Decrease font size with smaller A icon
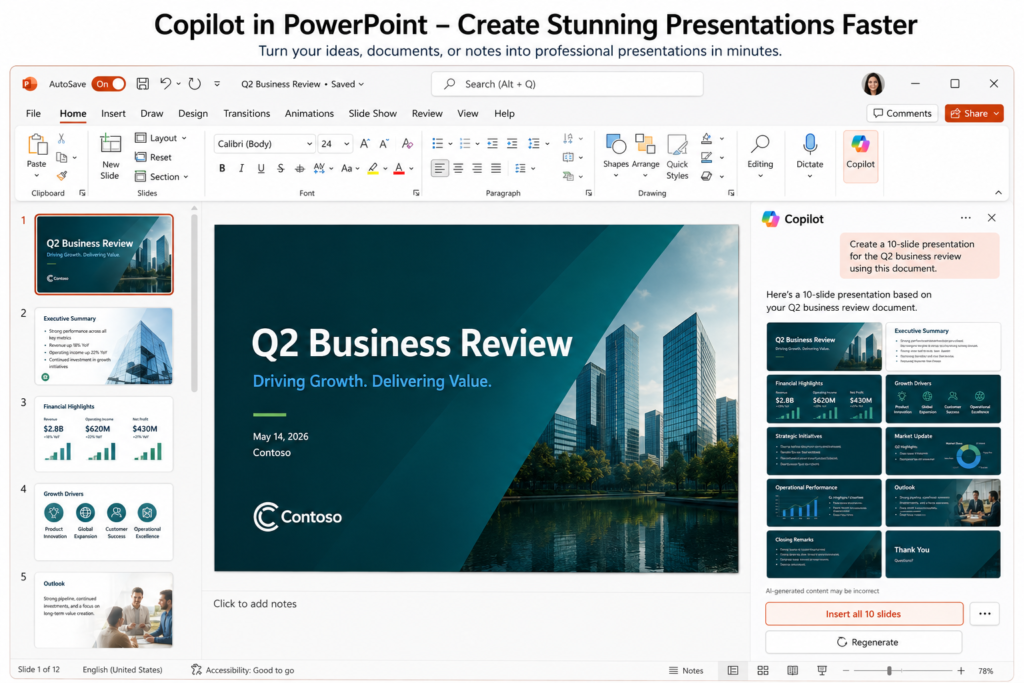 tap(385, 144)
